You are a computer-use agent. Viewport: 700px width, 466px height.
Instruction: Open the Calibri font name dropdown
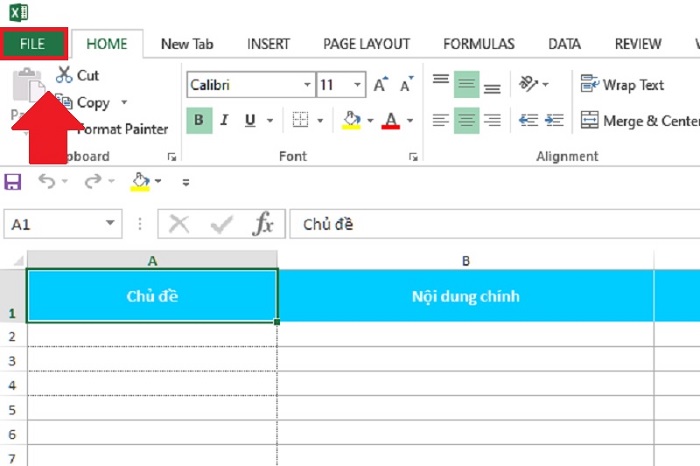click(x=307, y=85)
